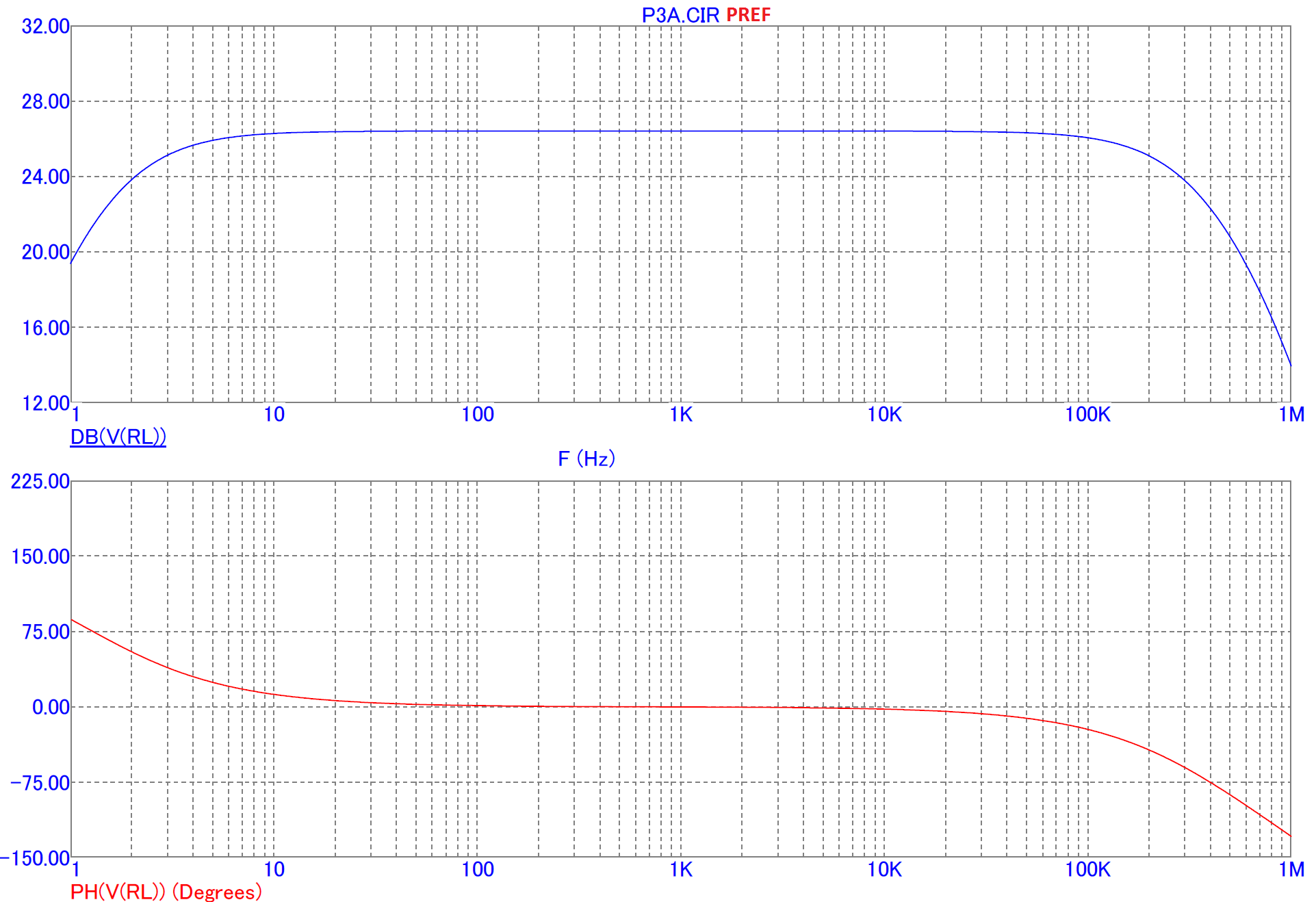The width and height of the screenshot is (1316, 902).
Task: Click the 75.00 phase axis value
Action: point(46,632)
